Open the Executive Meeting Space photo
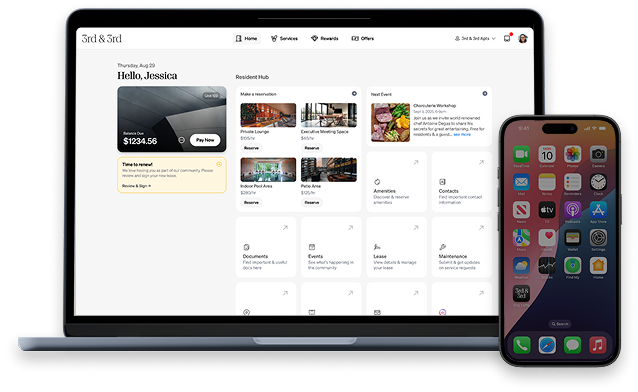Screen dimensions: 638x392 pos(329,115)
